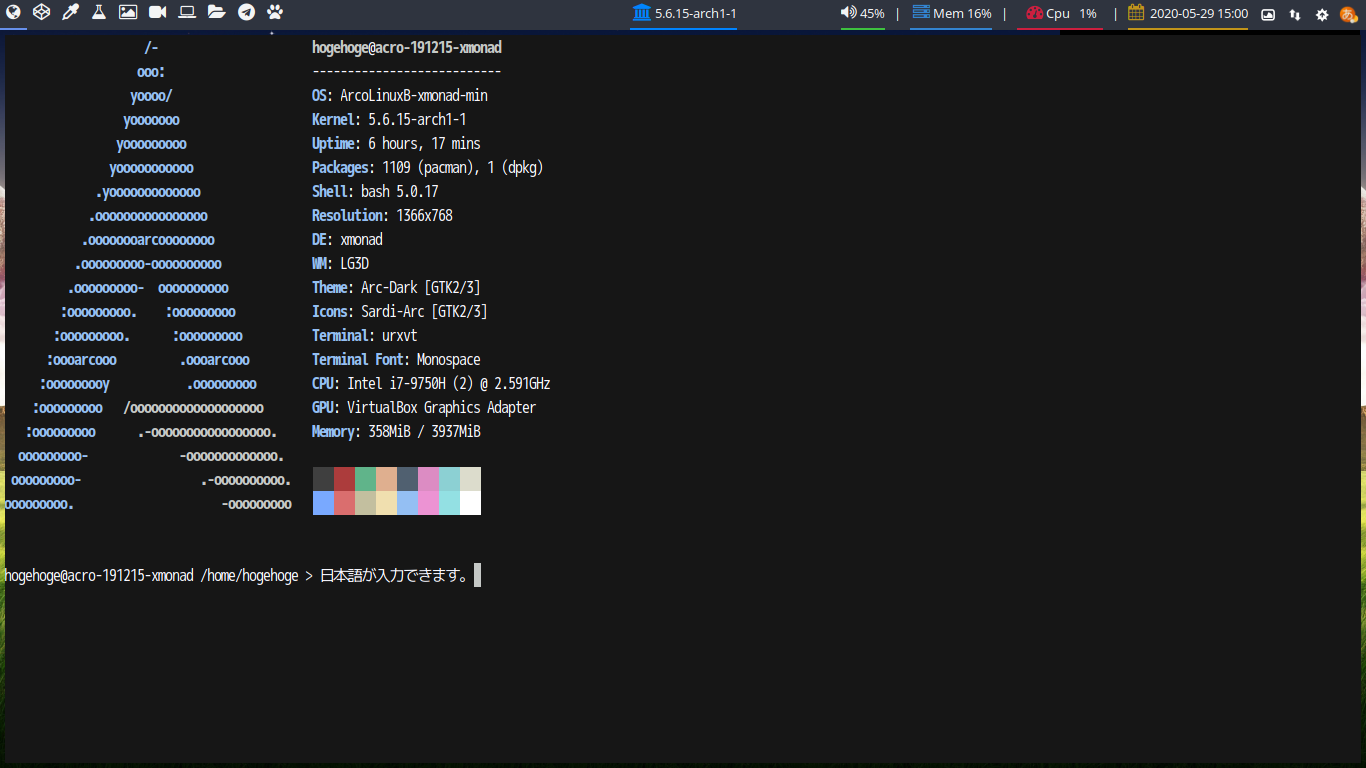The height and width of the screenshot is (768, 1366).
Task: Click the Japanese text 日本語が入力できます。
Action: 395,576
